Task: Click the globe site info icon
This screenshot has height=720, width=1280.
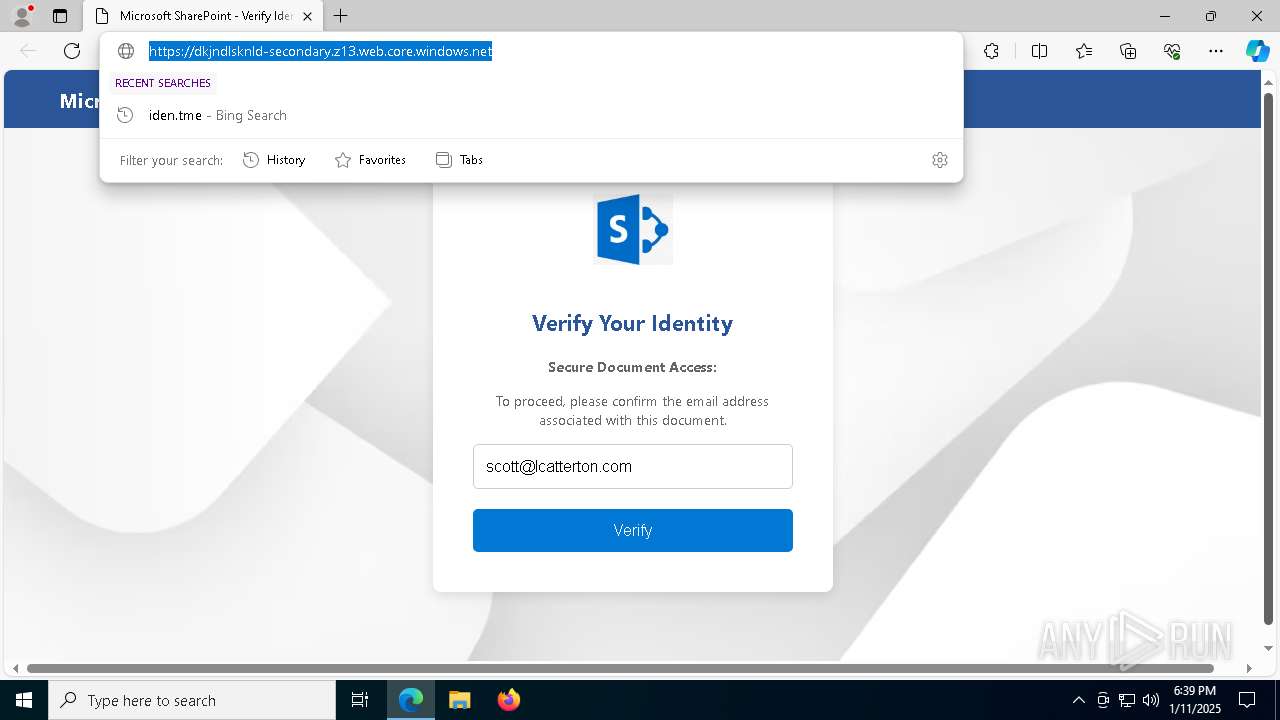Action: pos(126,51)
